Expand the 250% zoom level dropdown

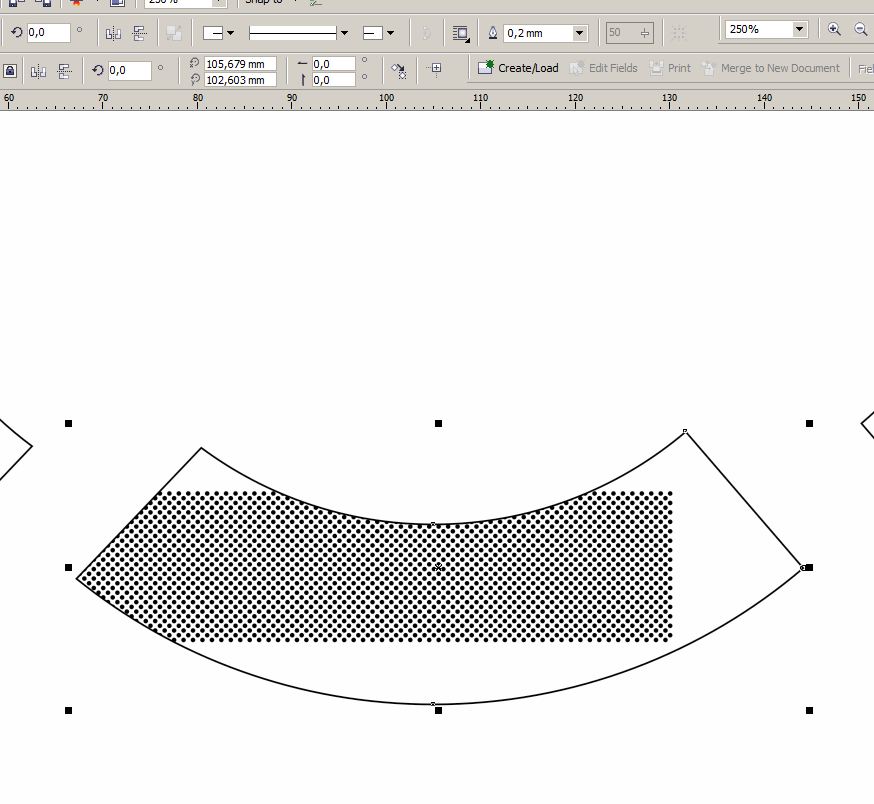click(799, 29)
